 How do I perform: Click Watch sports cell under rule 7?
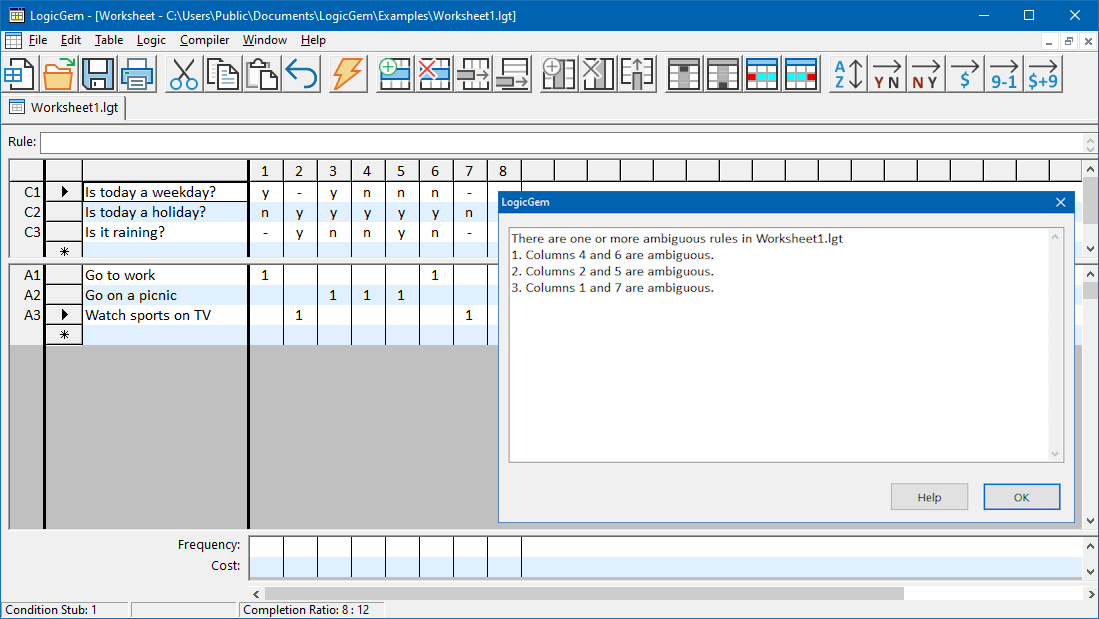470,315
